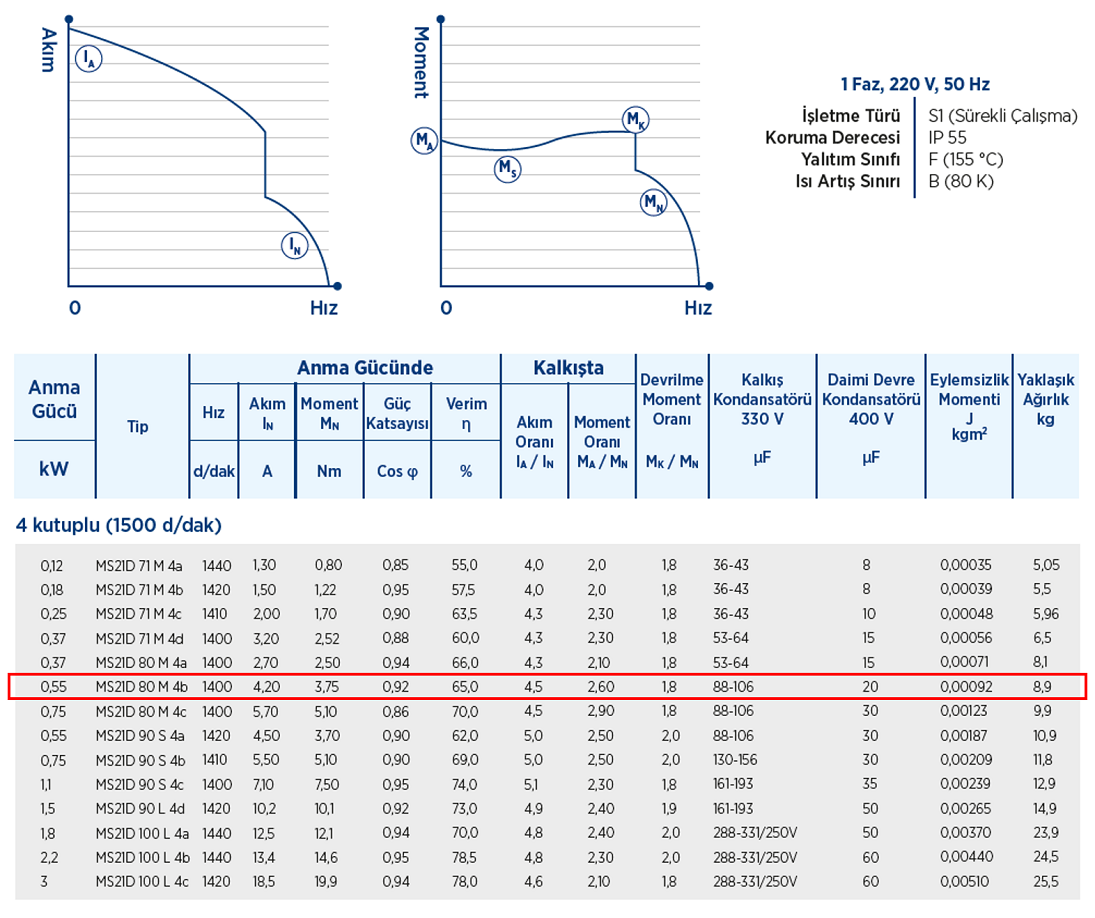Click the circled MN marker on moment chart
This screenshot has height=918, width=1095.
[x=654, y=202]
